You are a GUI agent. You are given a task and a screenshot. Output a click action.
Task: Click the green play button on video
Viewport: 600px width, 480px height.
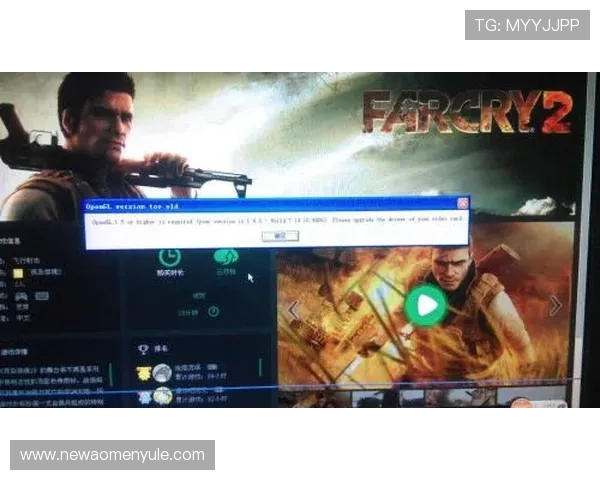pos(427,305)
